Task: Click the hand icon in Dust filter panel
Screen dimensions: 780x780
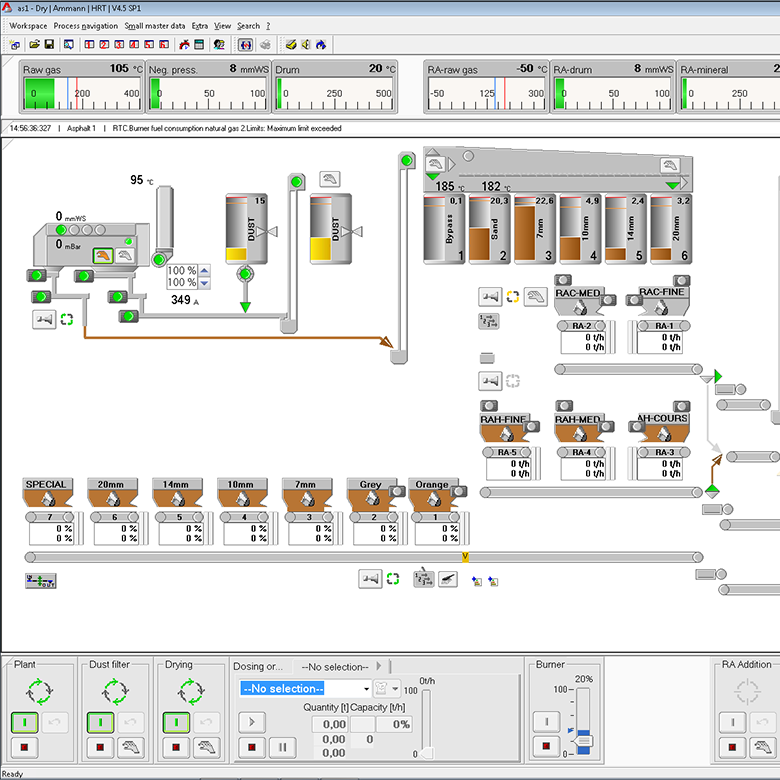Action: pyautogui.click(x=129, y=746)
